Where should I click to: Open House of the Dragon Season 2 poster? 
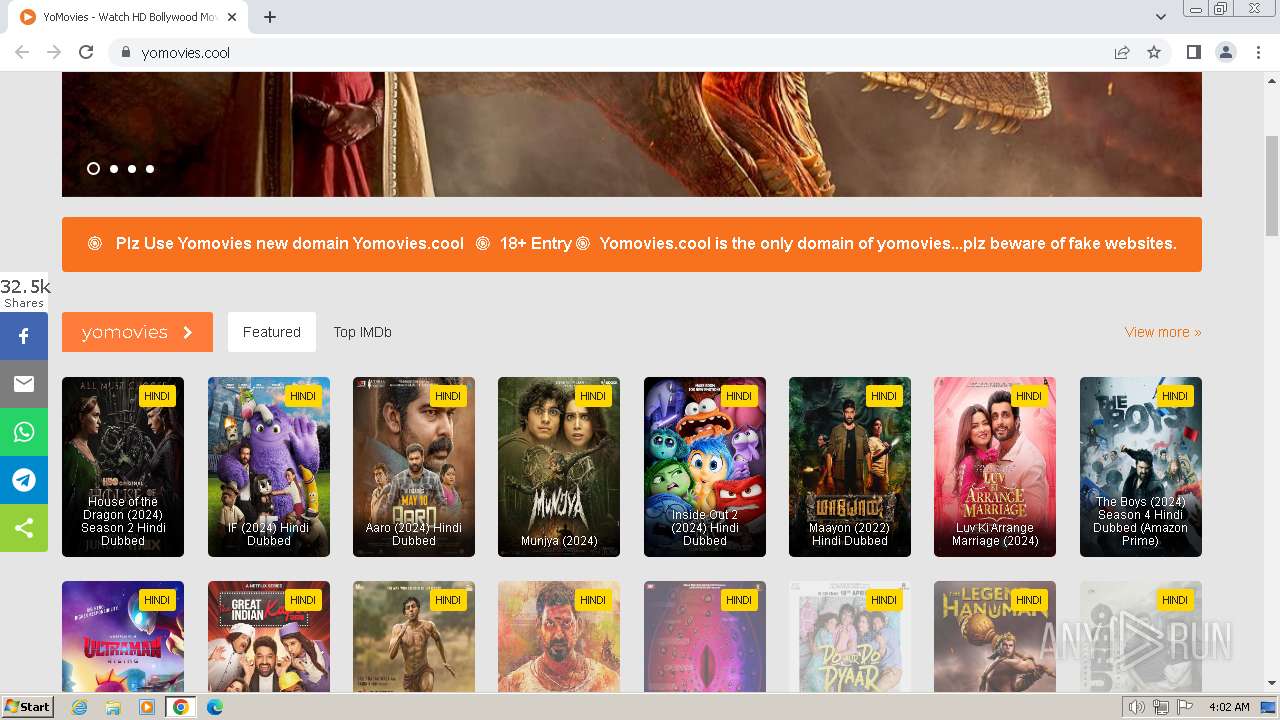point(123,467)
